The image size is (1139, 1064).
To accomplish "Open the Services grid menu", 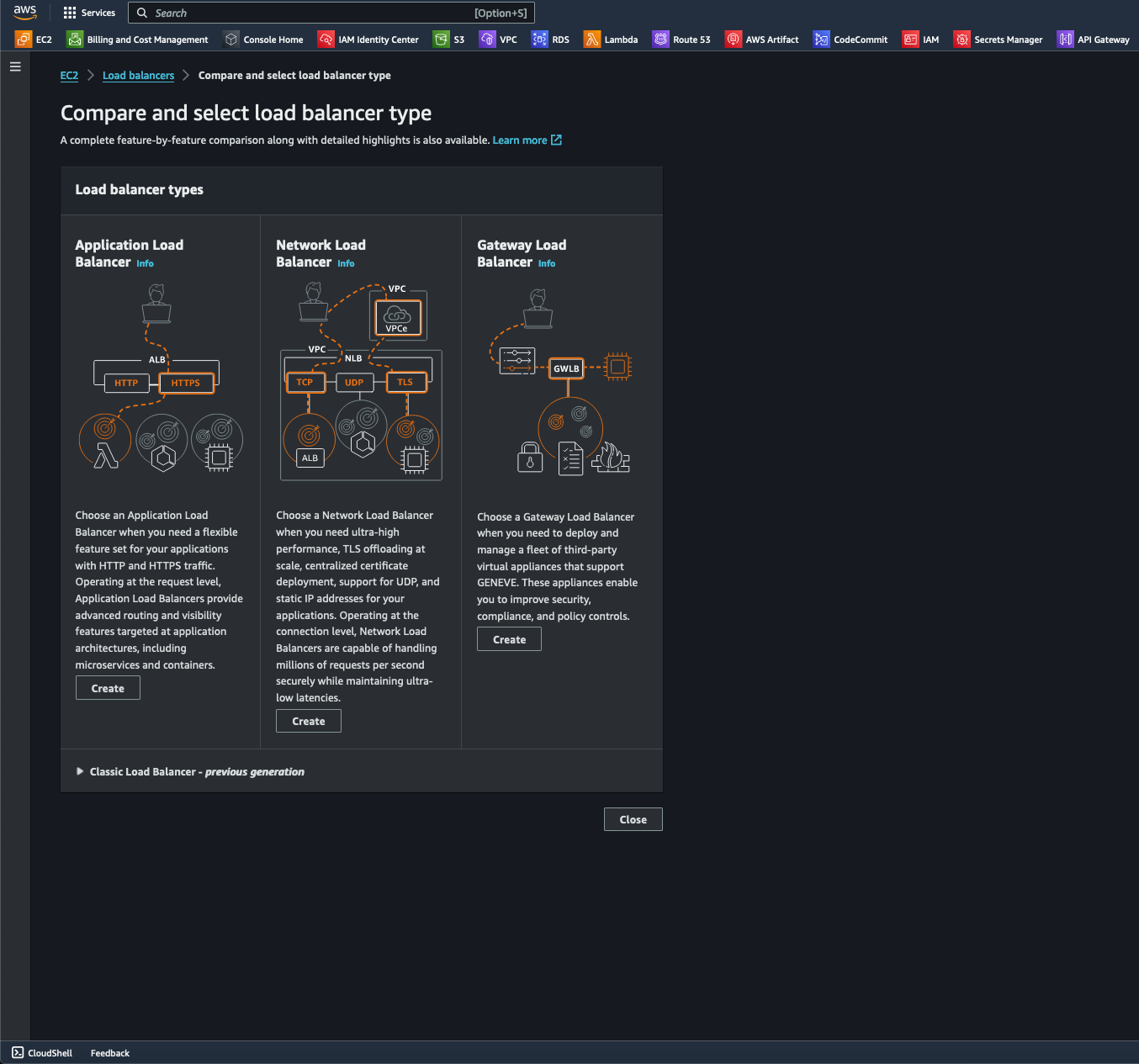I will click(89, 13).
